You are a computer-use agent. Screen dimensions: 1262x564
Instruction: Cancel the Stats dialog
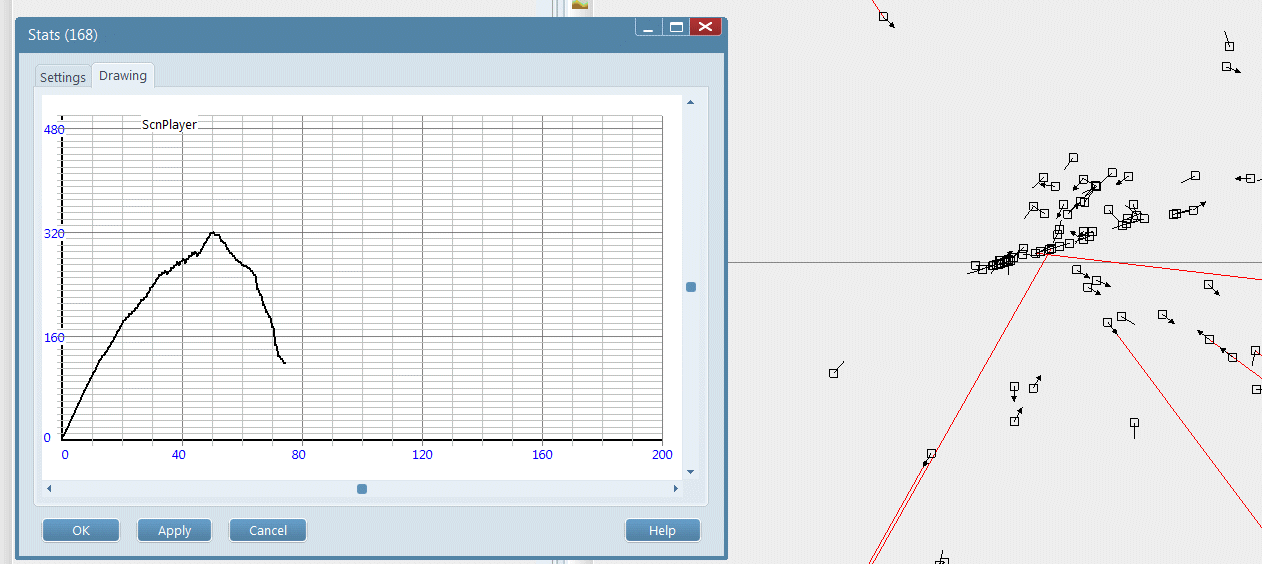coord(267,530)
